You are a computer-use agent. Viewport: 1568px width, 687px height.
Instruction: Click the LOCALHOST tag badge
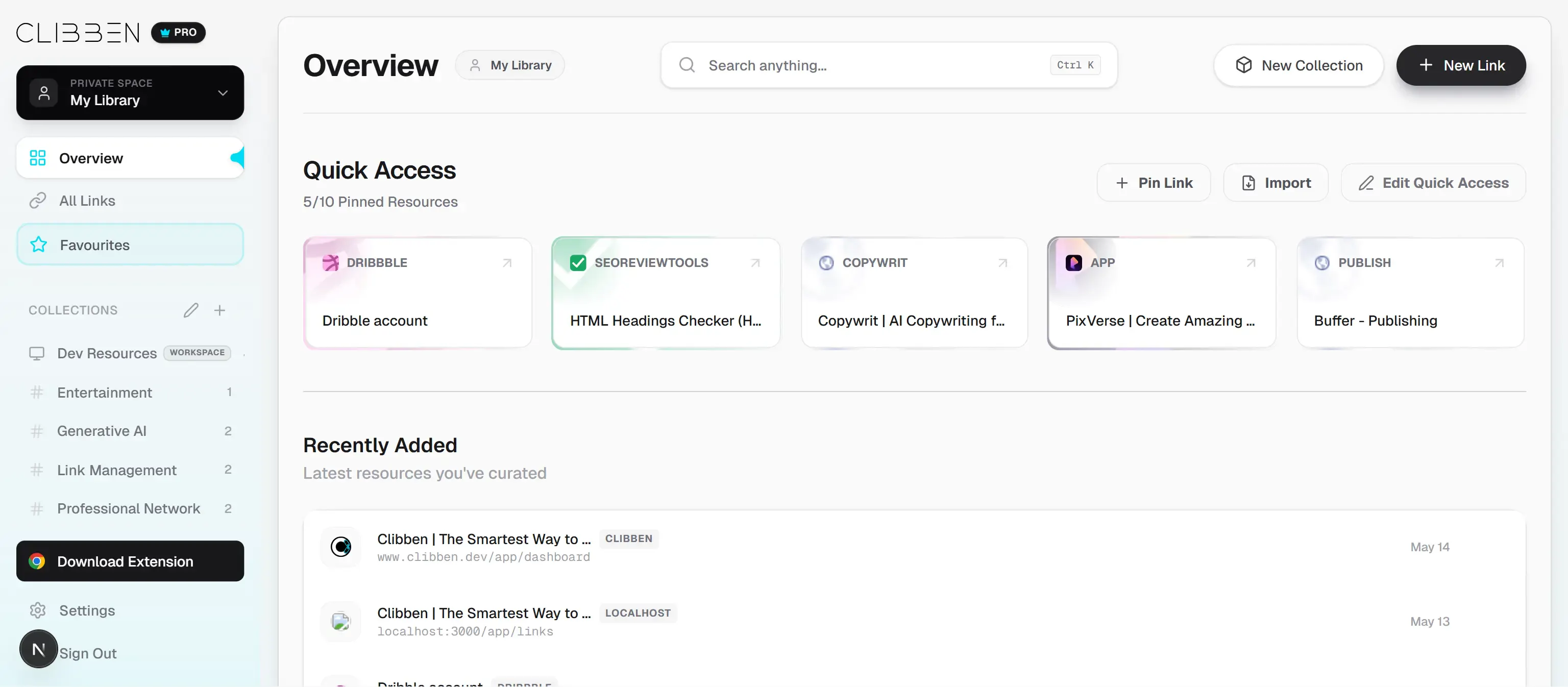click(x=638, y=614)
